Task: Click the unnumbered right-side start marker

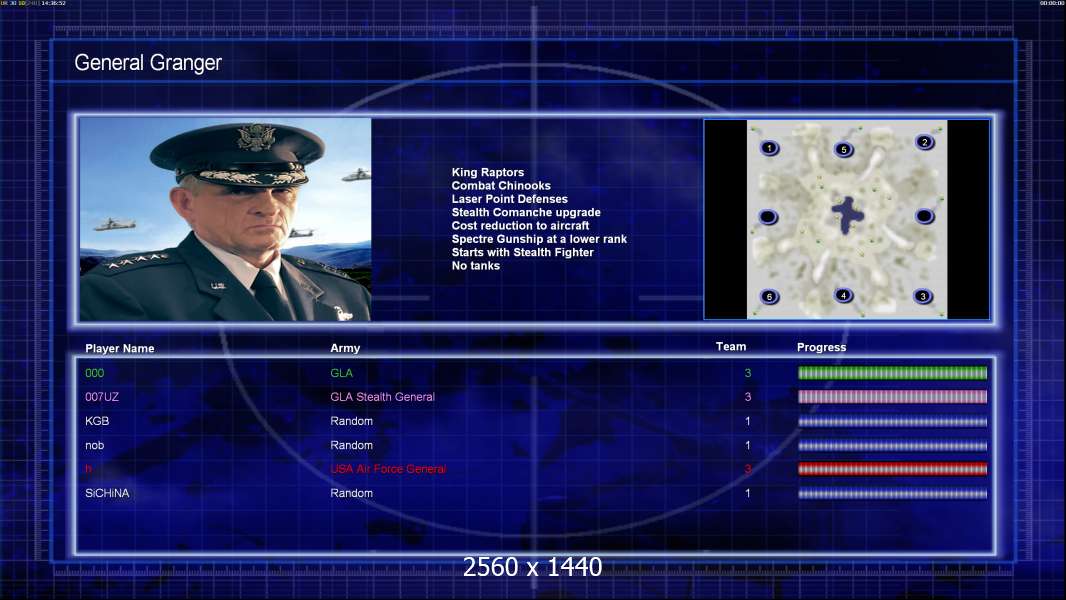Action: pos(924,216)
